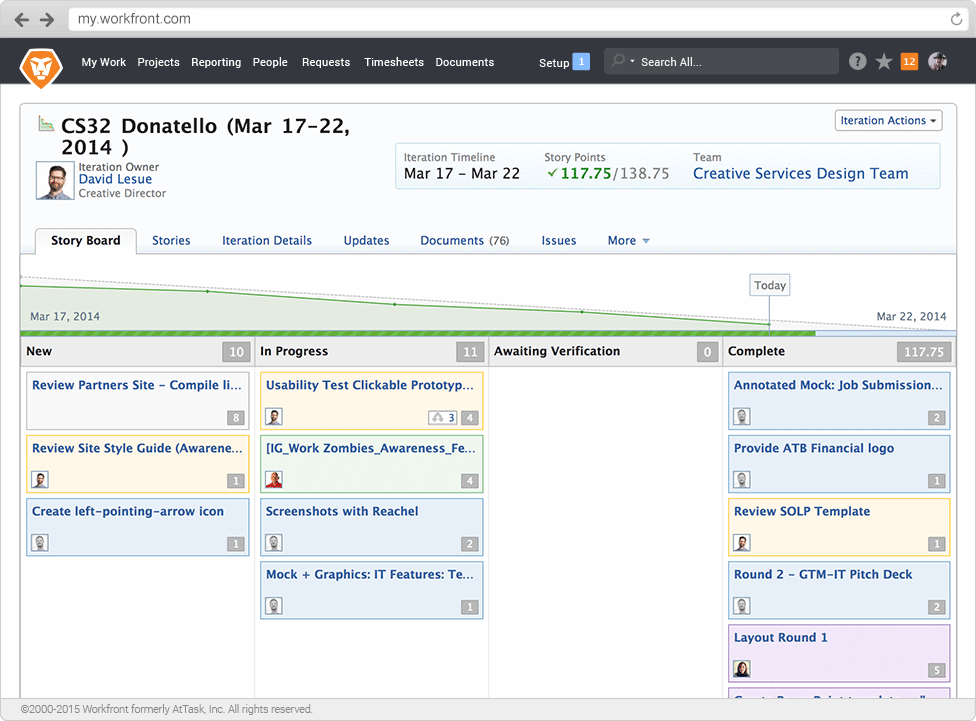The height and width of the screenshot is (721, 976).
Task: Type in the Search All field
Action: (x=735, y=62)
